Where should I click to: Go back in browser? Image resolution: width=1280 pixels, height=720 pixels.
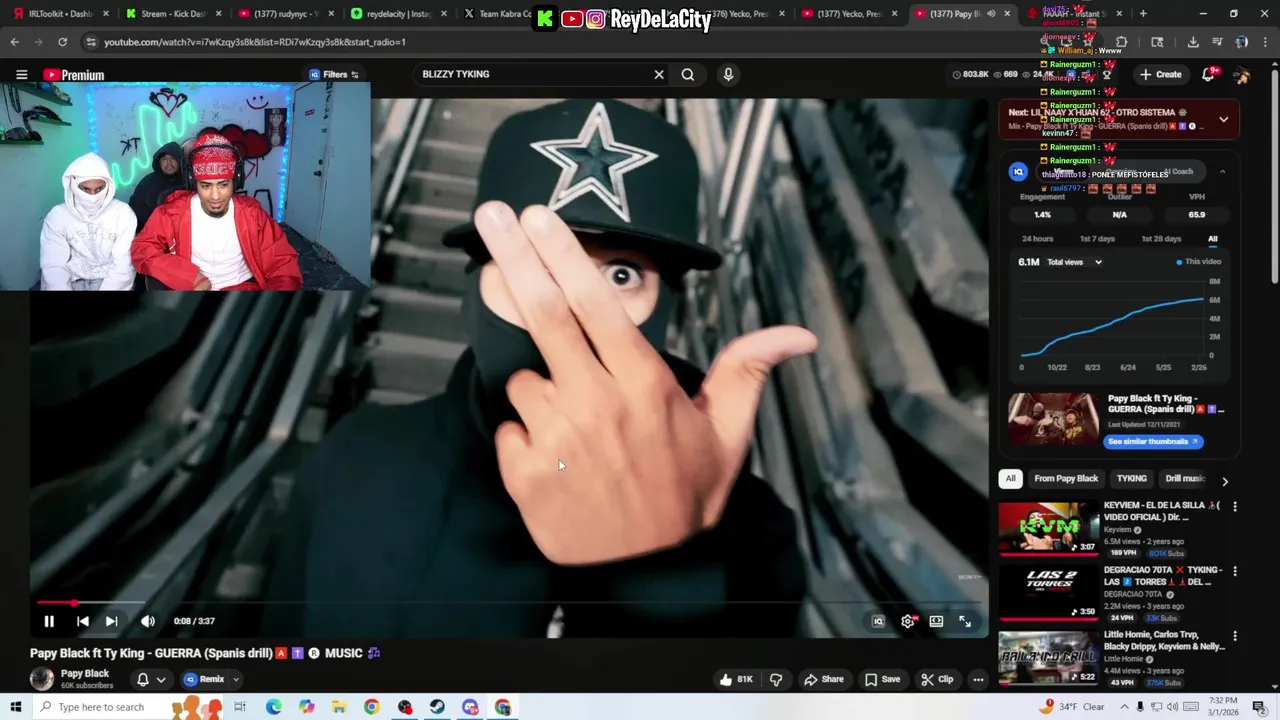[x=14, y=42]
